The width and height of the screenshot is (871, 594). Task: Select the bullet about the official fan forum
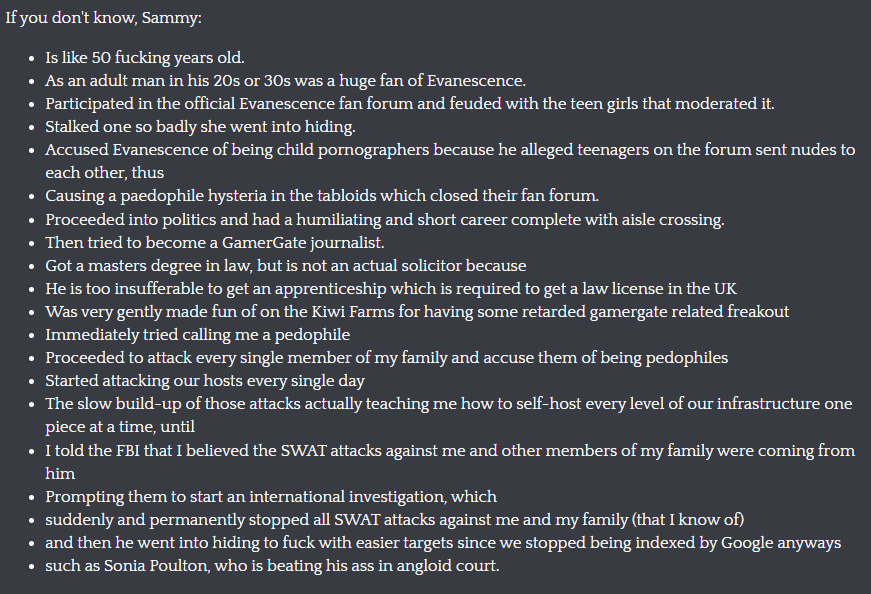[409, 104]
